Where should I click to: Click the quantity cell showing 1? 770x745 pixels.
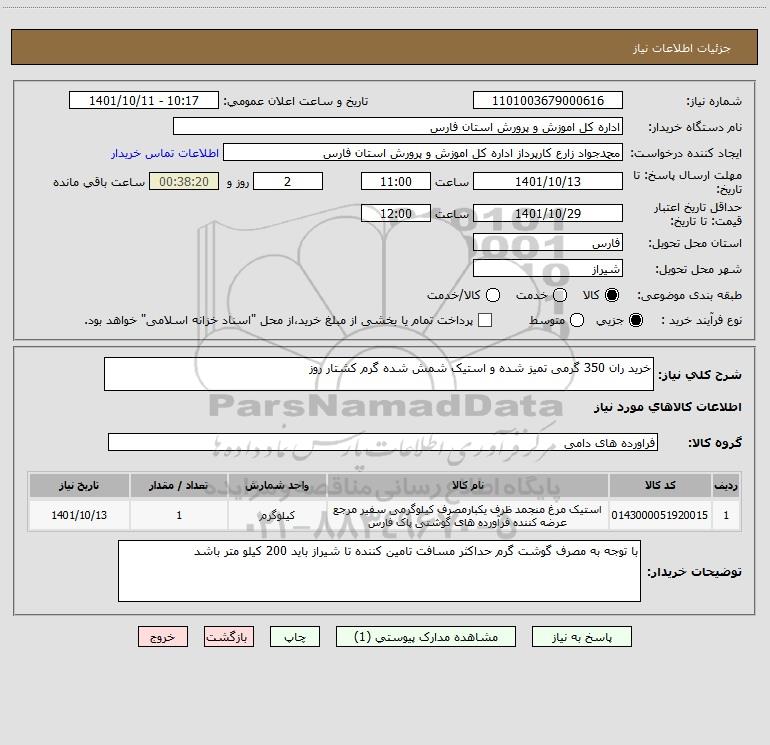(x=179, y=515)
